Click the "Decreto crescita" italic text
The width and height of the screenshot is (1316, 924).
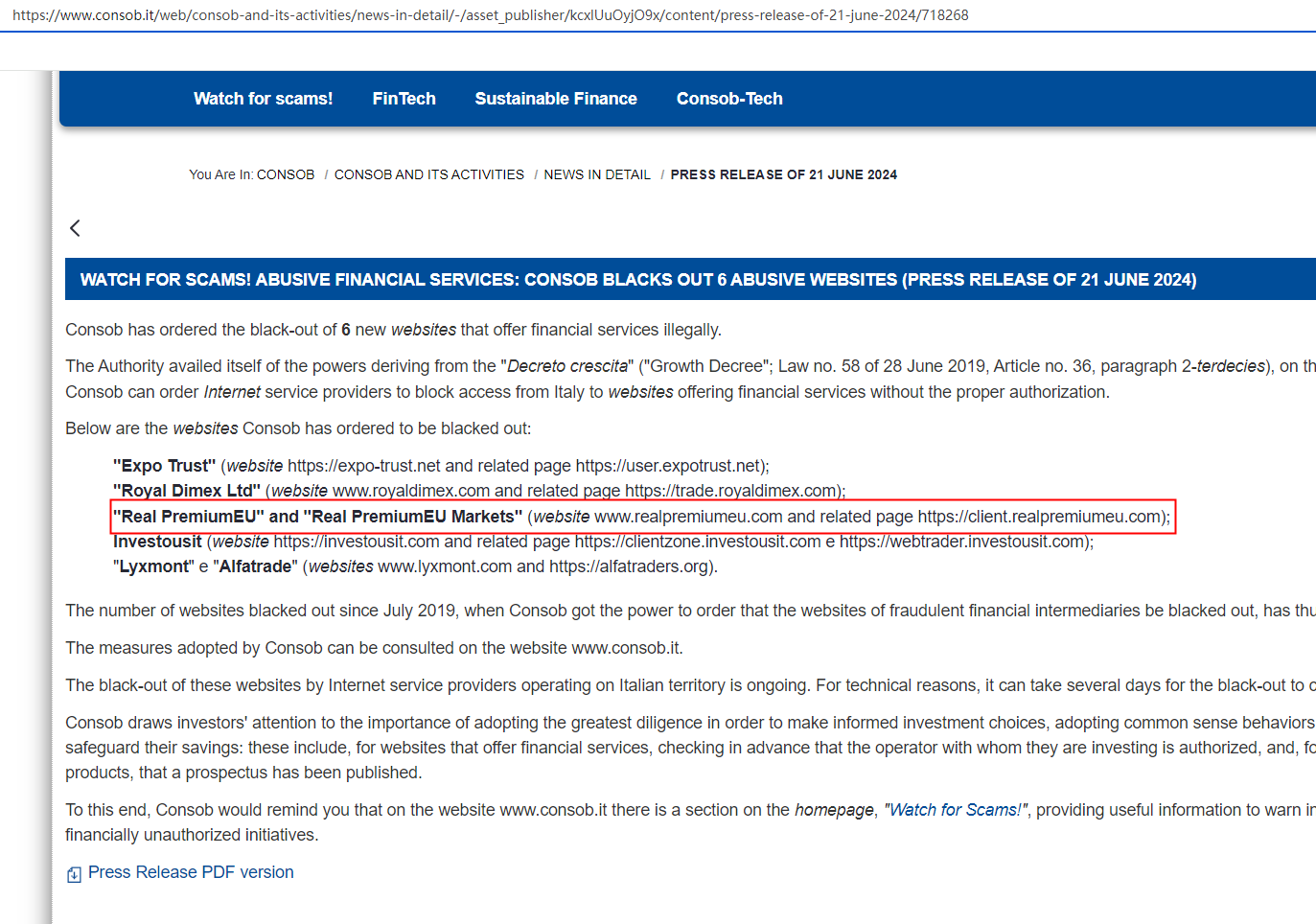pos(568,366)
